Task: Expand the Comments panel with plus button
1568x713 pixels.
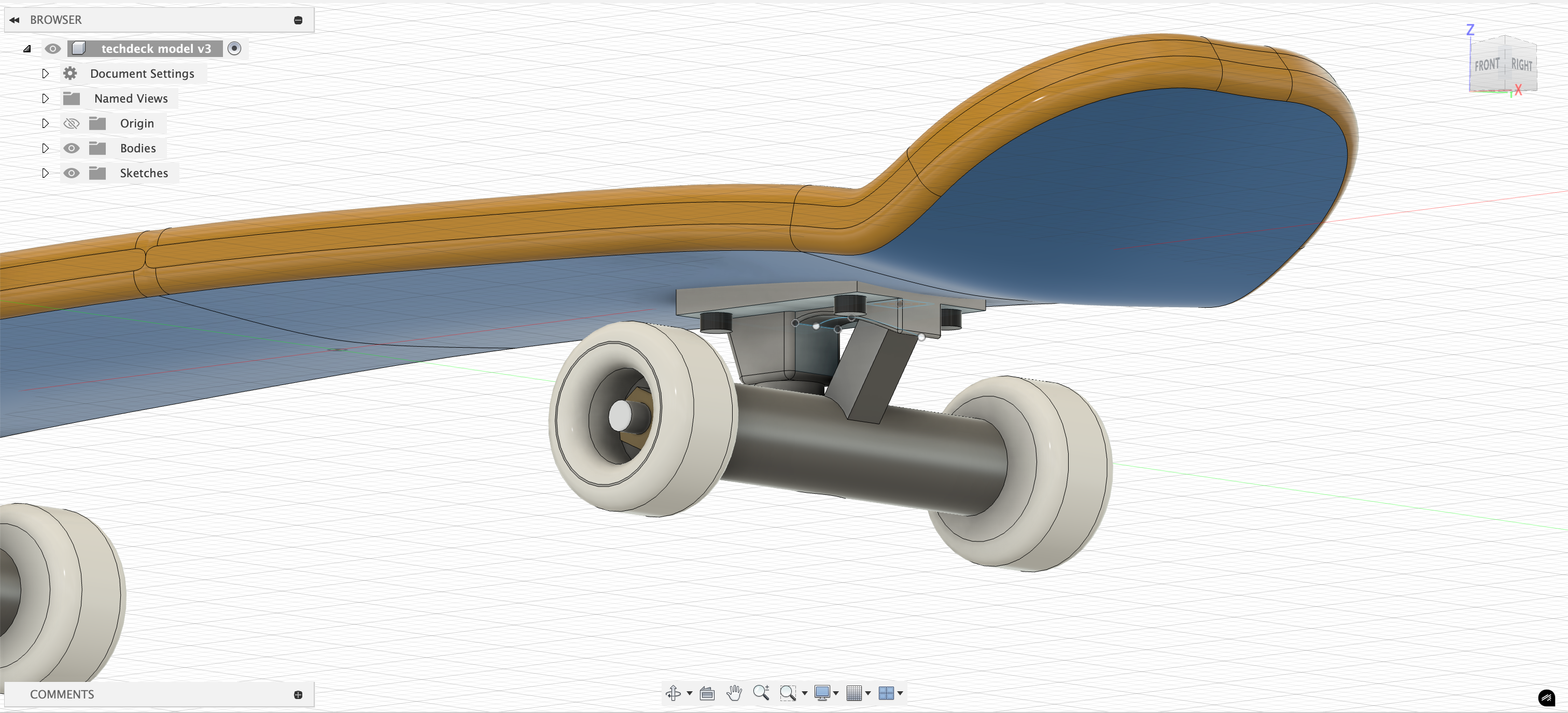Action: click(x=298, y=694)
